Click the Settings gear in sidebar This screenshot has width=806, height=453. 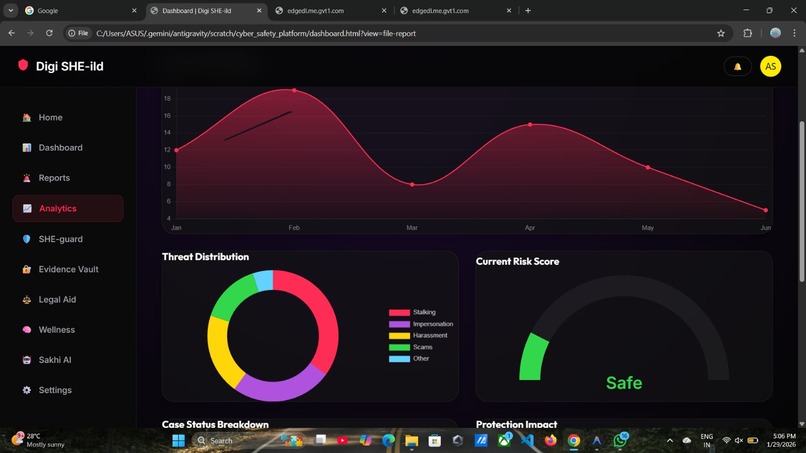[27, 390]
